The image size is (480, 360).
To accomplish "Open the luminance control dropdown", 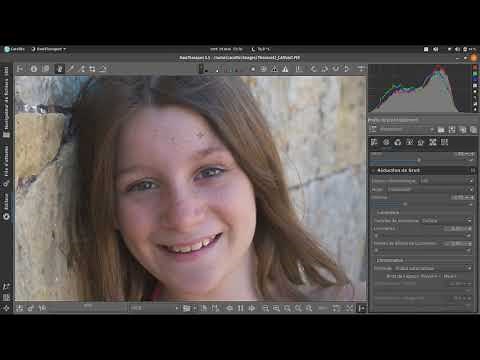I will [x=447, y=221].
